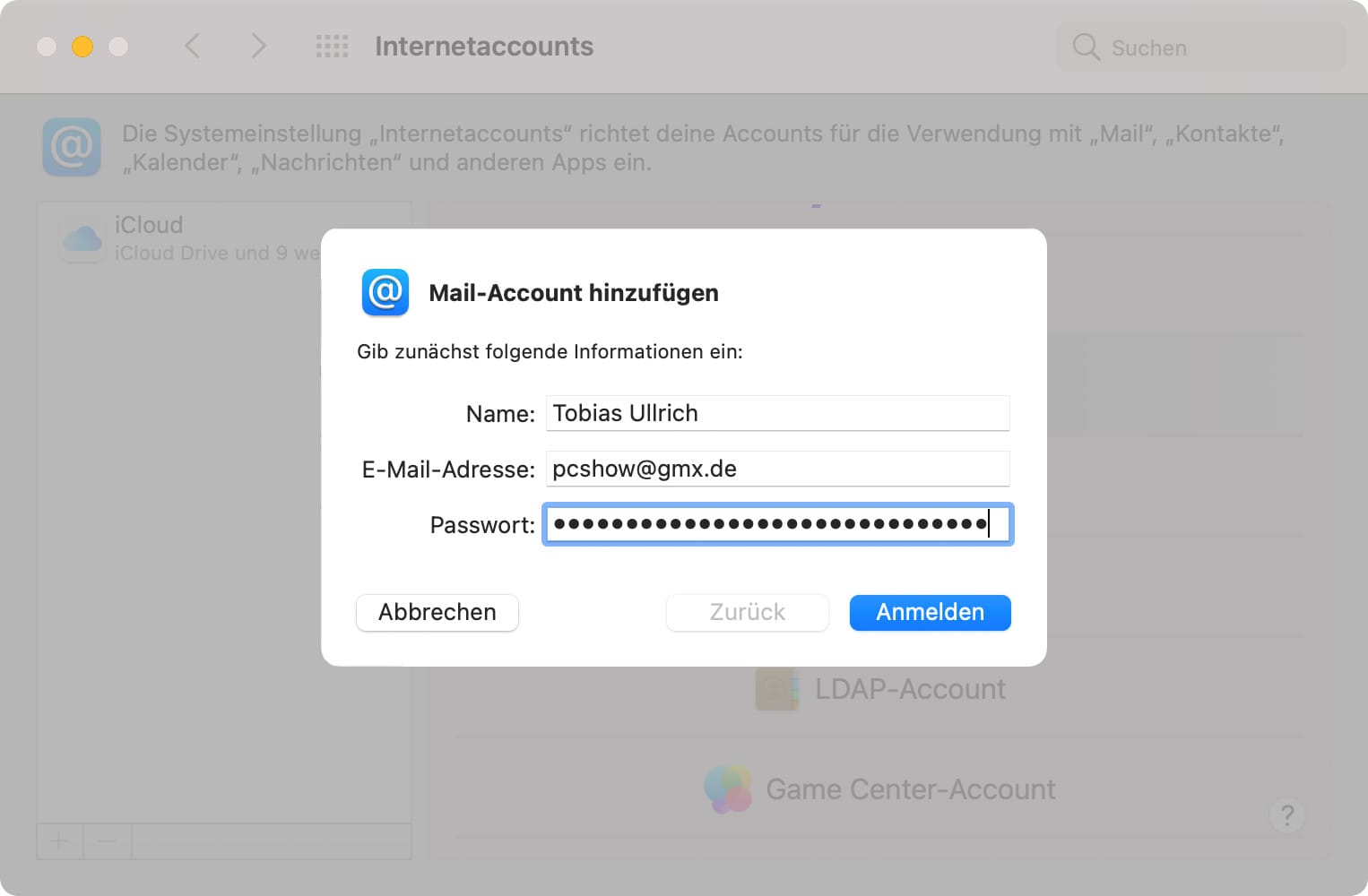The width and height of the screenshot is (1368, 896).
Task: Add account with the plus button
Action: [x=59, y=841]
